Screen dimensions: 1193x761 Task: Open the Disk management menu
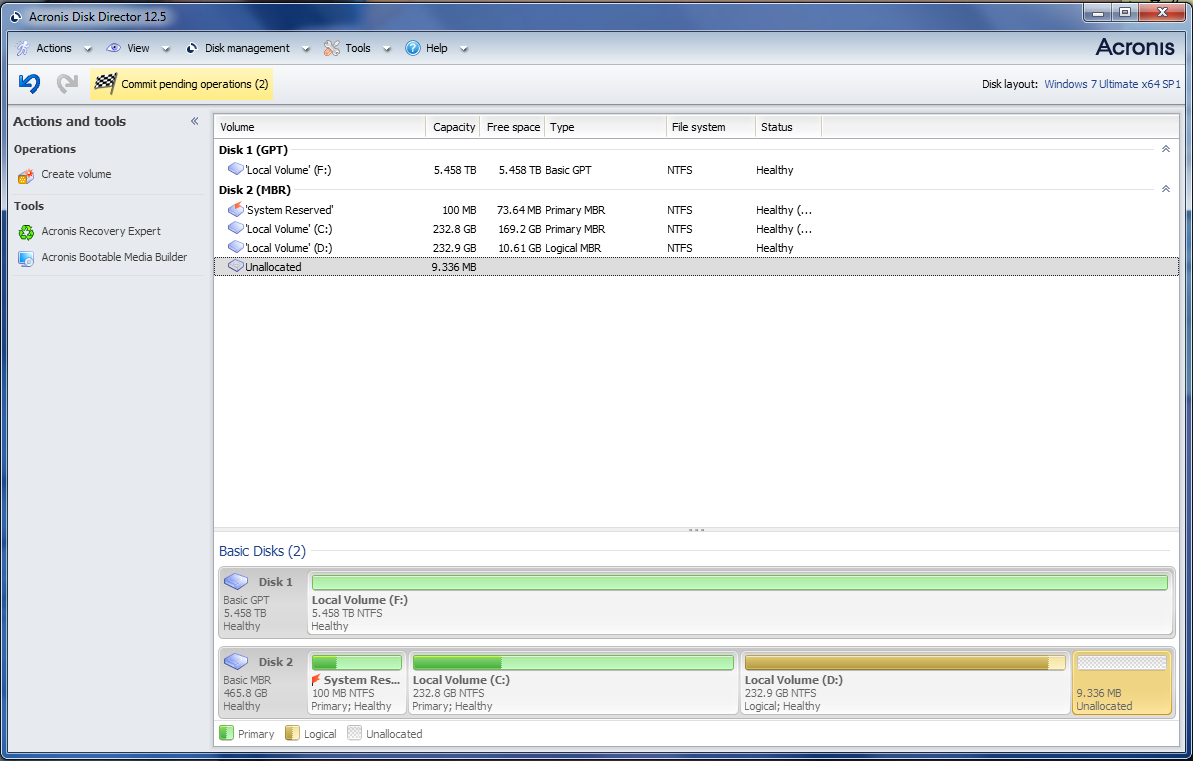pos(246,48)
